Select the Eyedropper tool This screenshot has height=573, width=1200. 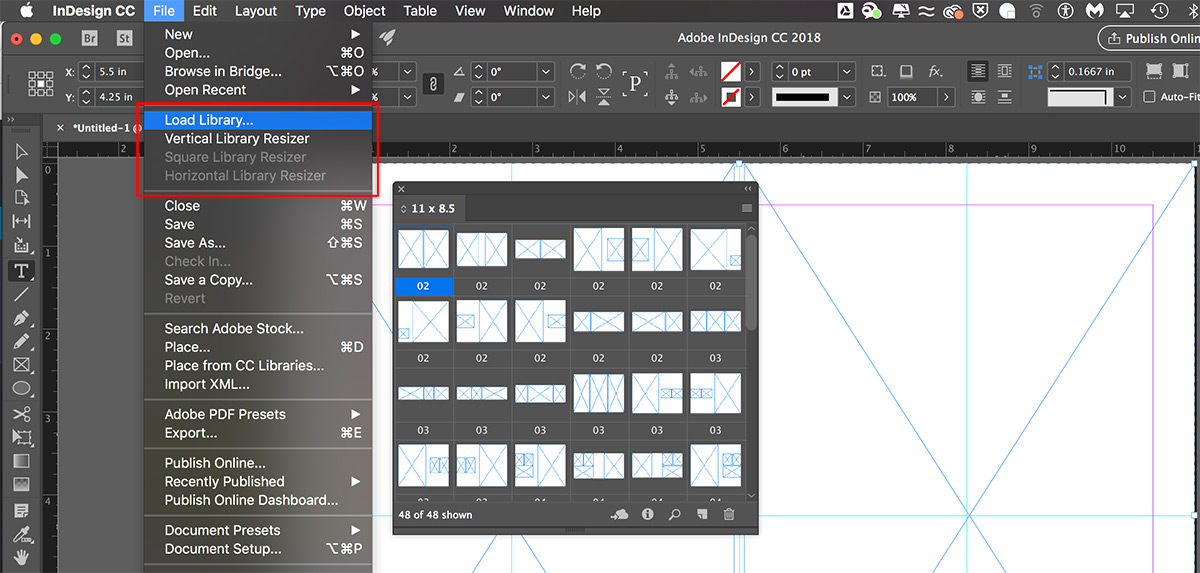[x=21, y=533]
